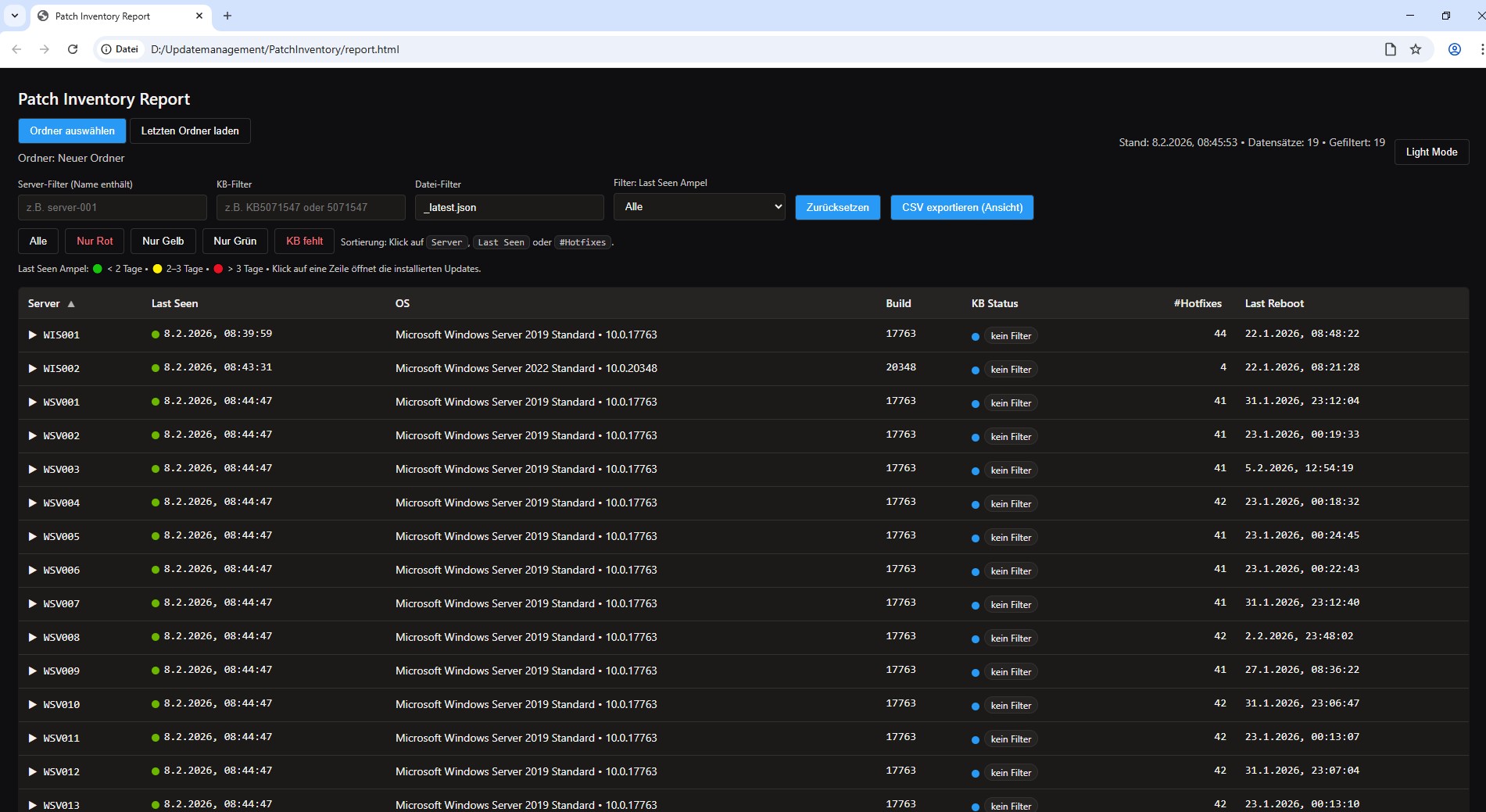Expand the WSV011 server row
The image size is (1486, 812).
point(33,738)
